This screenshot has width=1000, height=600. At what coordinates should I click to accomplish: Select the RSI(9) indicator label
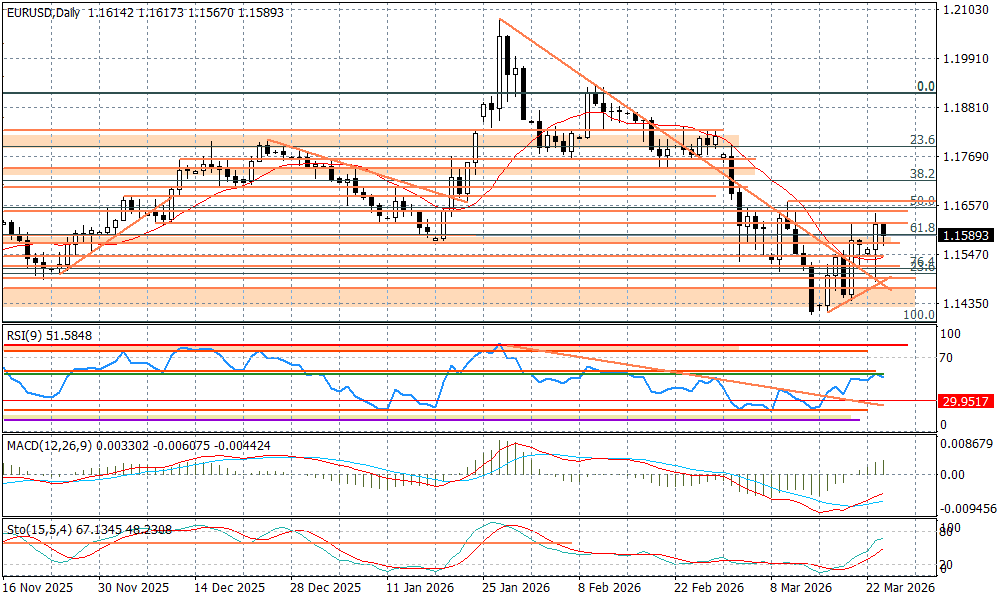coord(47,337)
